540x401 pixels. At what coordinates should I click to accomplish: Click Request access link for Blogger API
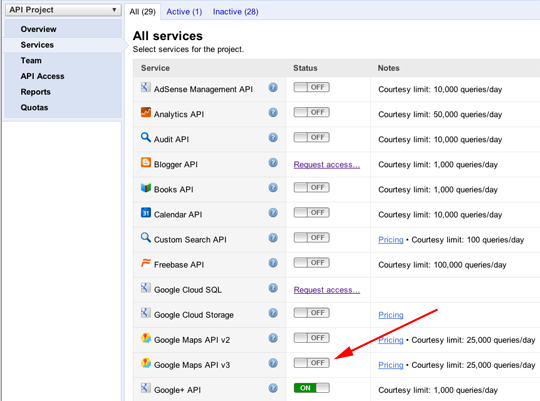tap(327, 165)
